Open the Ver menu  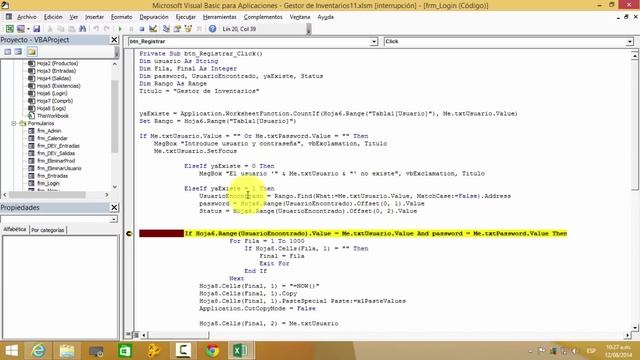pos(74,17)
